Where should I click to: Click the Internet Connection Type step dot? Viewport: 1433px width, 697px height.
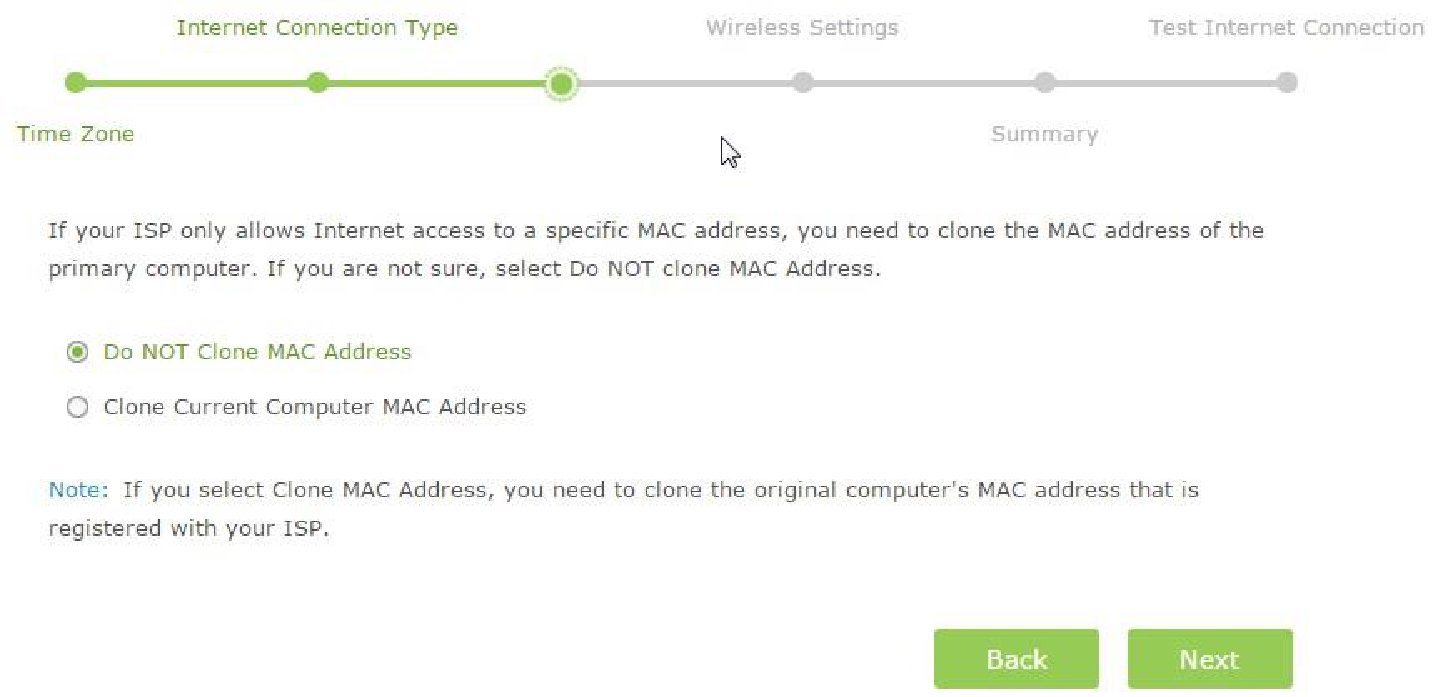tap(318, 83)
